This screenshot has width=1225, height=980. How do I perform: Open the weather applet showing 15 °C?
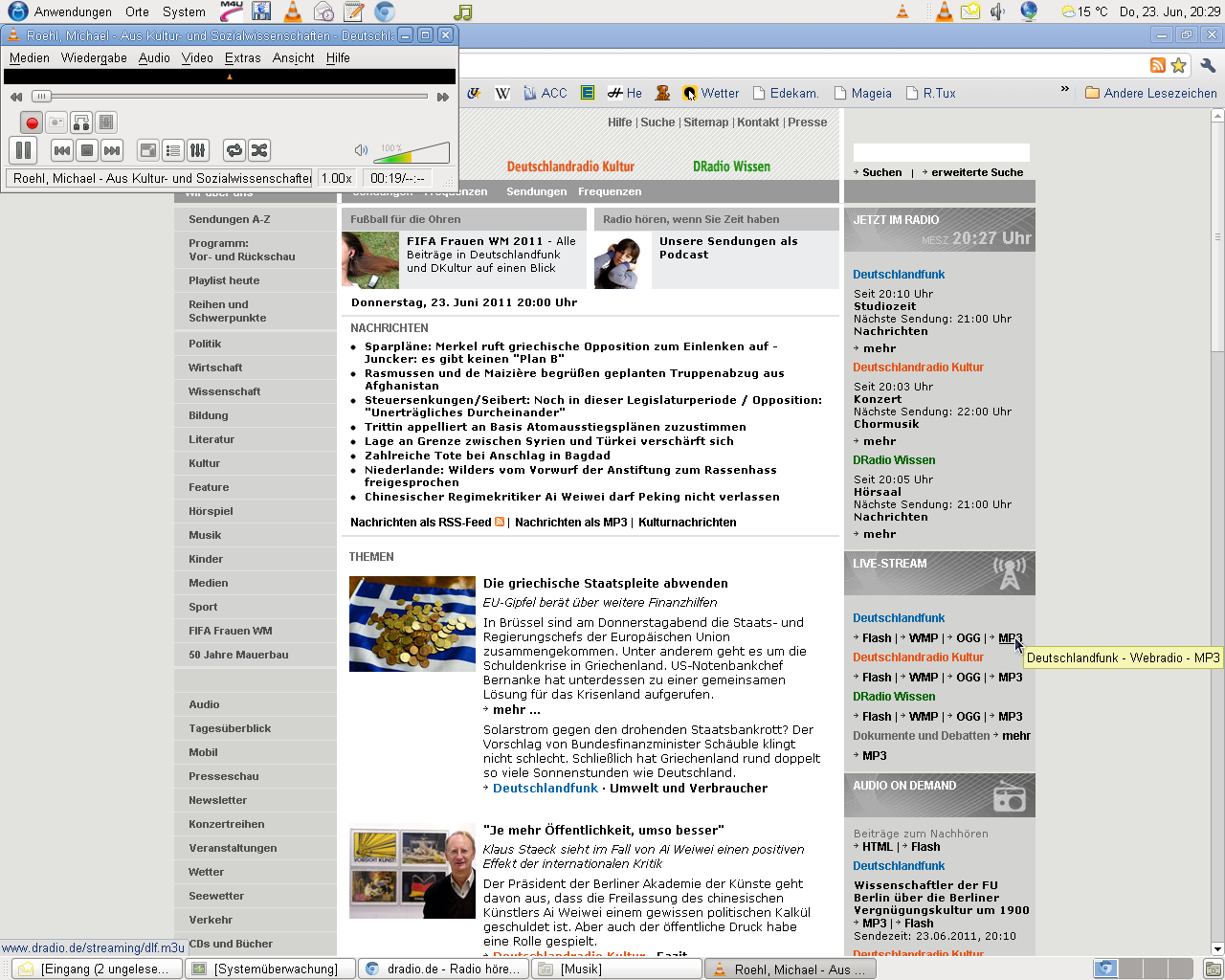click(x=1084, y=11)
